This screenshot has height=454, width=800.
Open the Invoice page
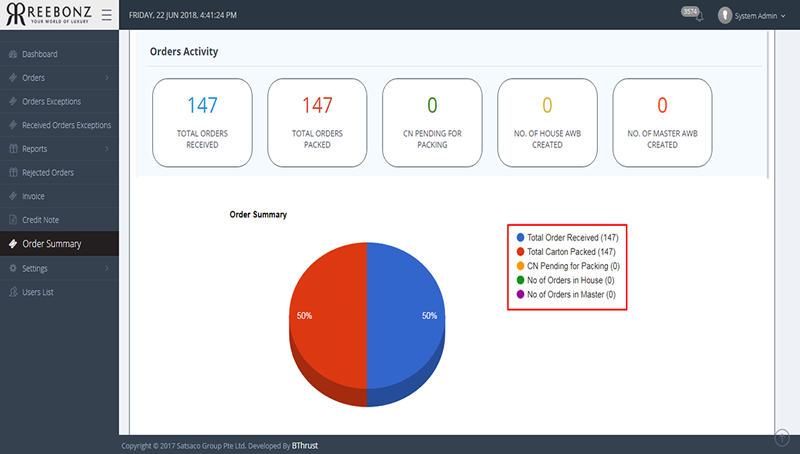(33, 196)
